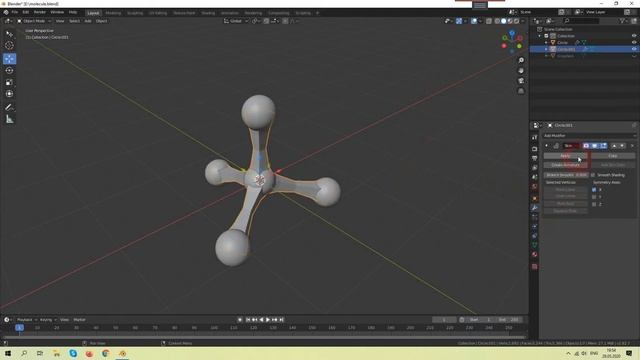The height and width of the screenshot is (360, 640).
Task: Open the Material properties tab
Action: pos(535,254)
